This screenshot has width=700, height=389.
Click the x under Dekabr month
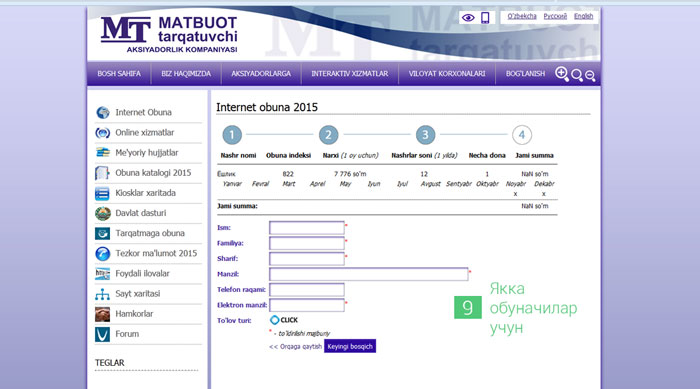[544, 194]
